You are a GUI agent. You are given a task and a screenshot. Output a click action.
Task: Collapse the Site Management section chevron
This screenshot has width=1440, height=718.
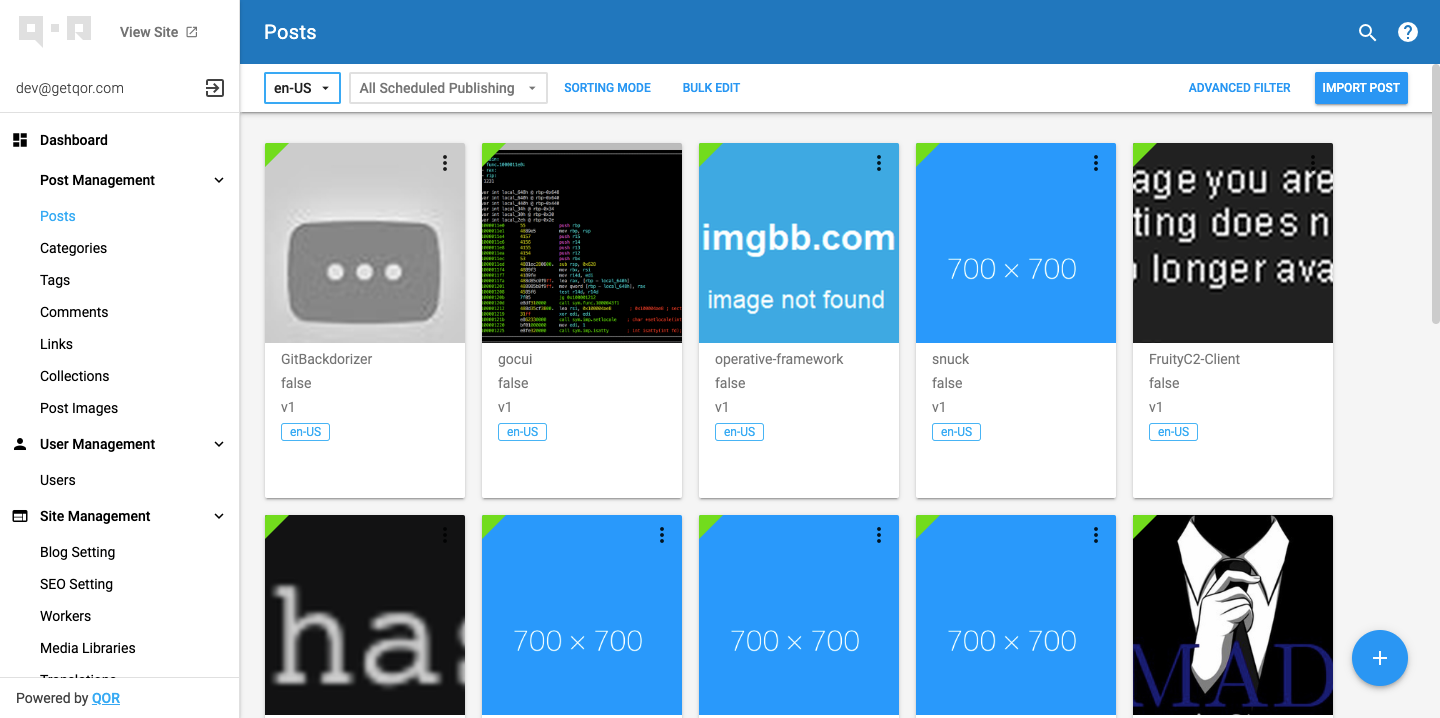pos(219,516)
